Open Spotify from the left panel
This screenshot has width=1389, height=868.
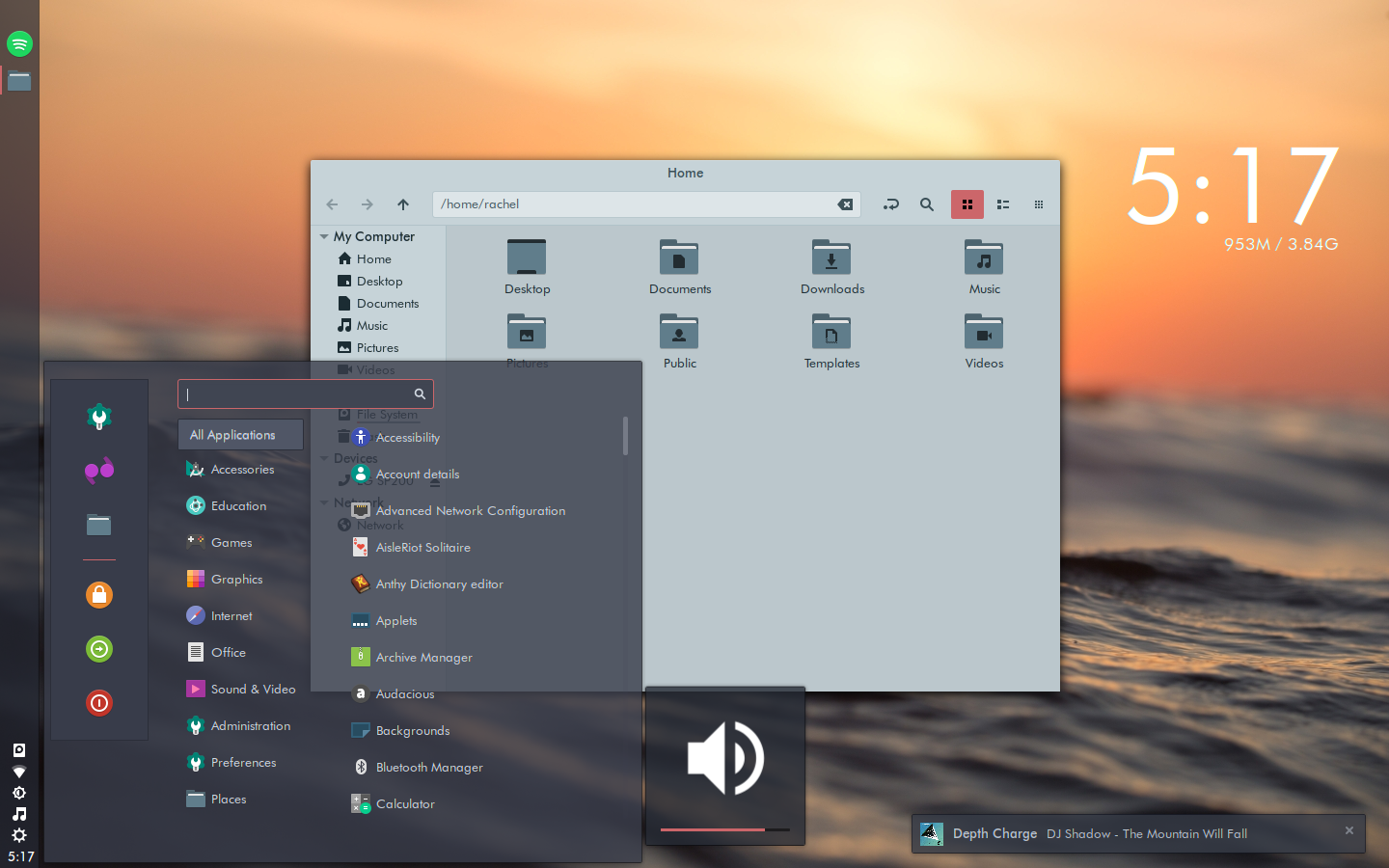19,43
